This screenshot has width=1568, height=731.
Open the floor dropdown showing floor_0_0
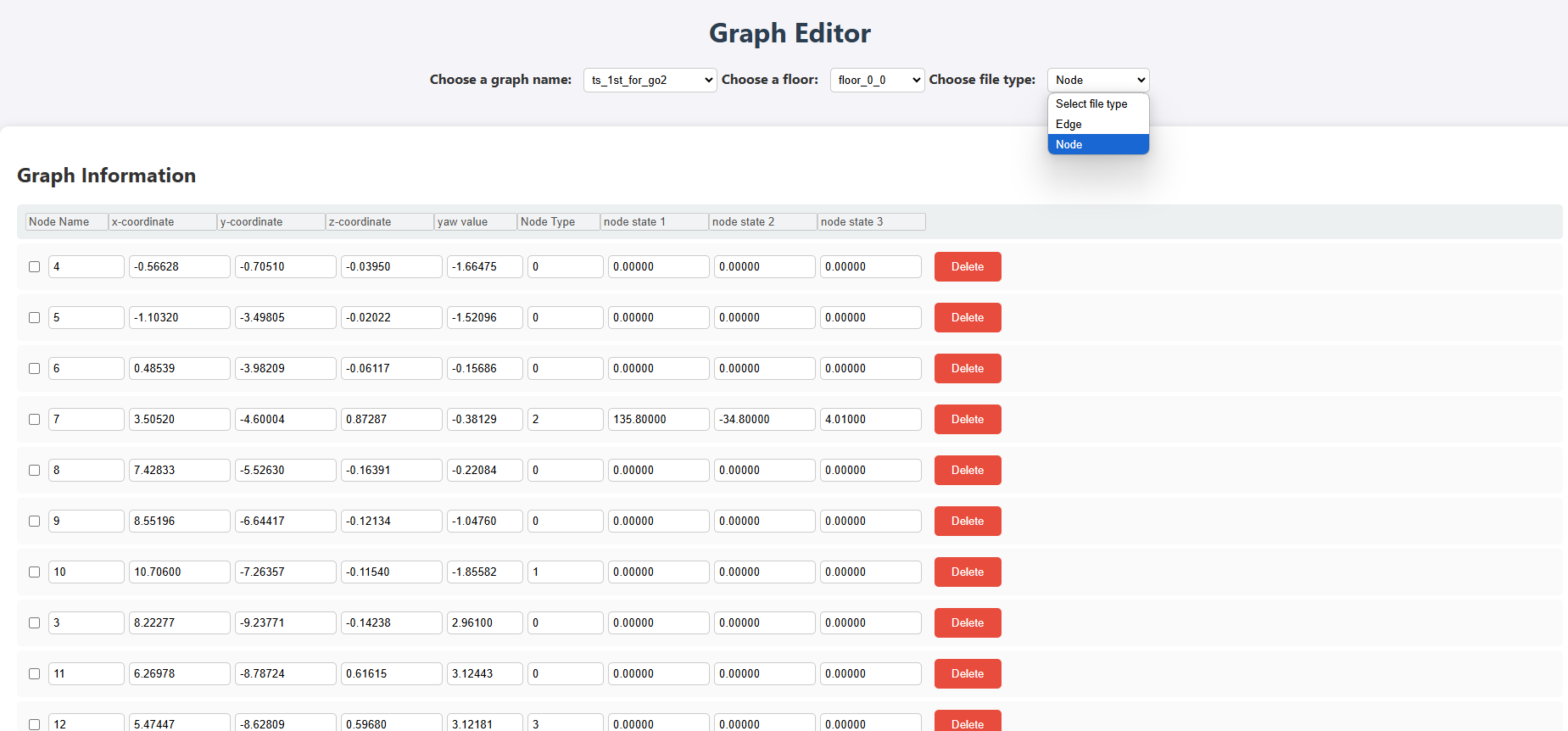(877, 80)
